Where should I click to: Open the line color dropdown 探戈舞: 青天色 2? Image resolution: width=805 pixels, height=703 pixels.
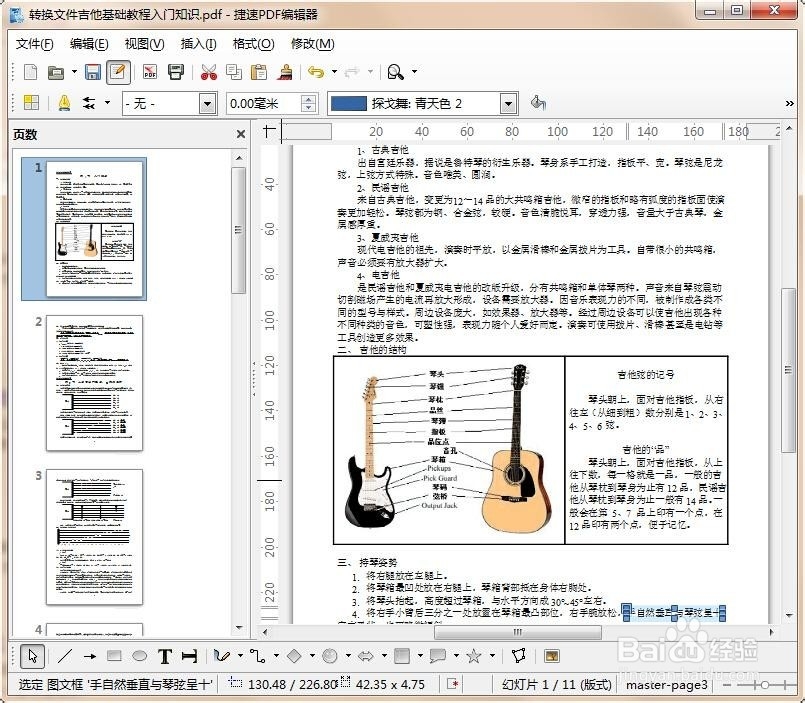(x=507, y=103)
